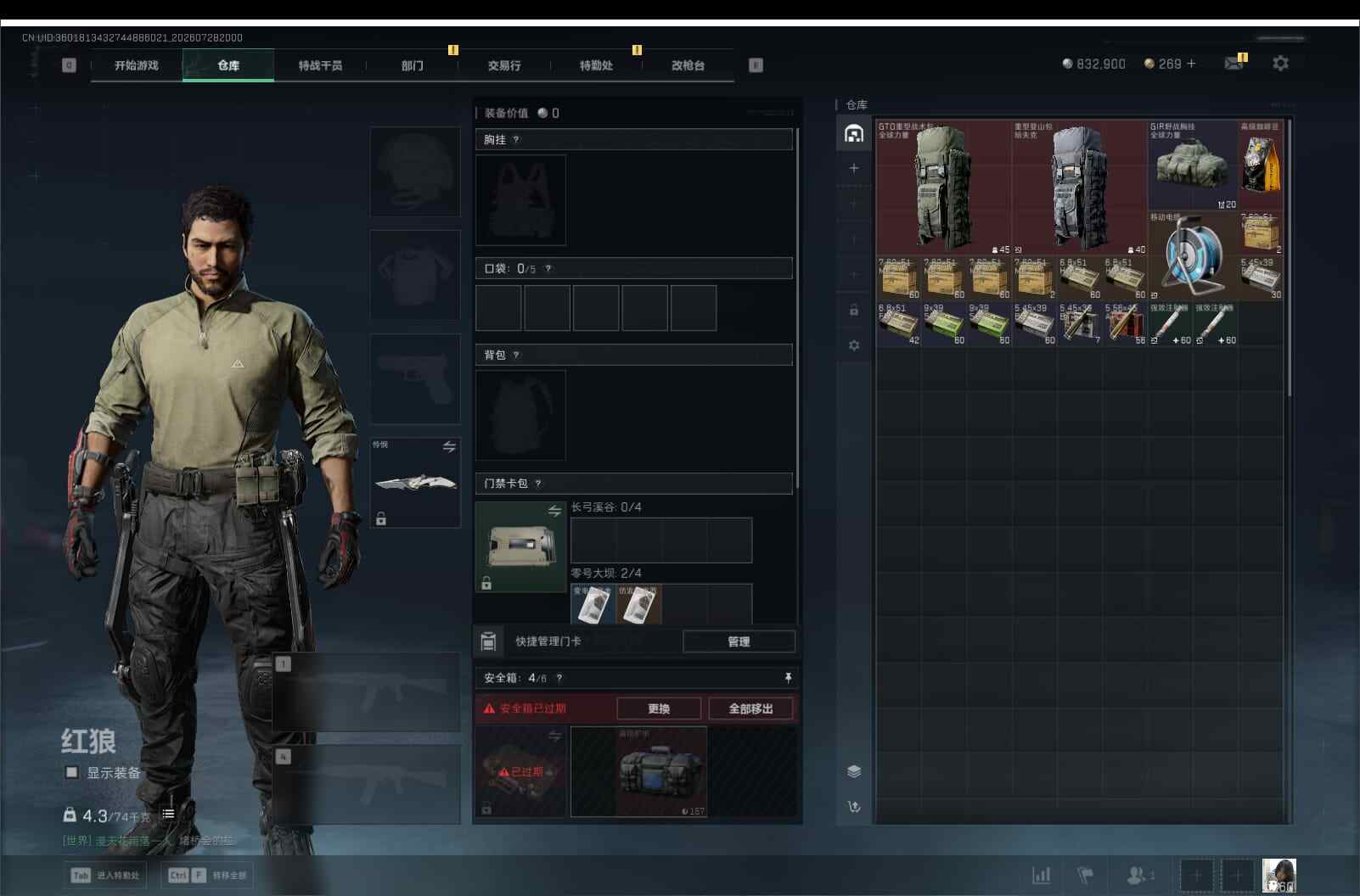
Task: Click the first empty pocket slot
Action: [x=498, y=308]
